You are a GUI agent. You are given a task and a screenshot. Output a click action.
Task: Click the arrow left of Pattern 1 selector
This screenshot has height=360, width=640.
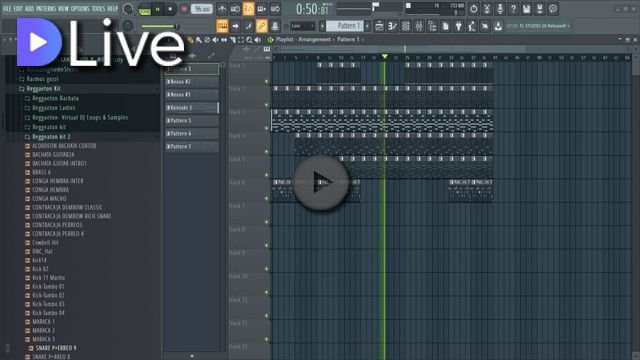pos(322,26)
